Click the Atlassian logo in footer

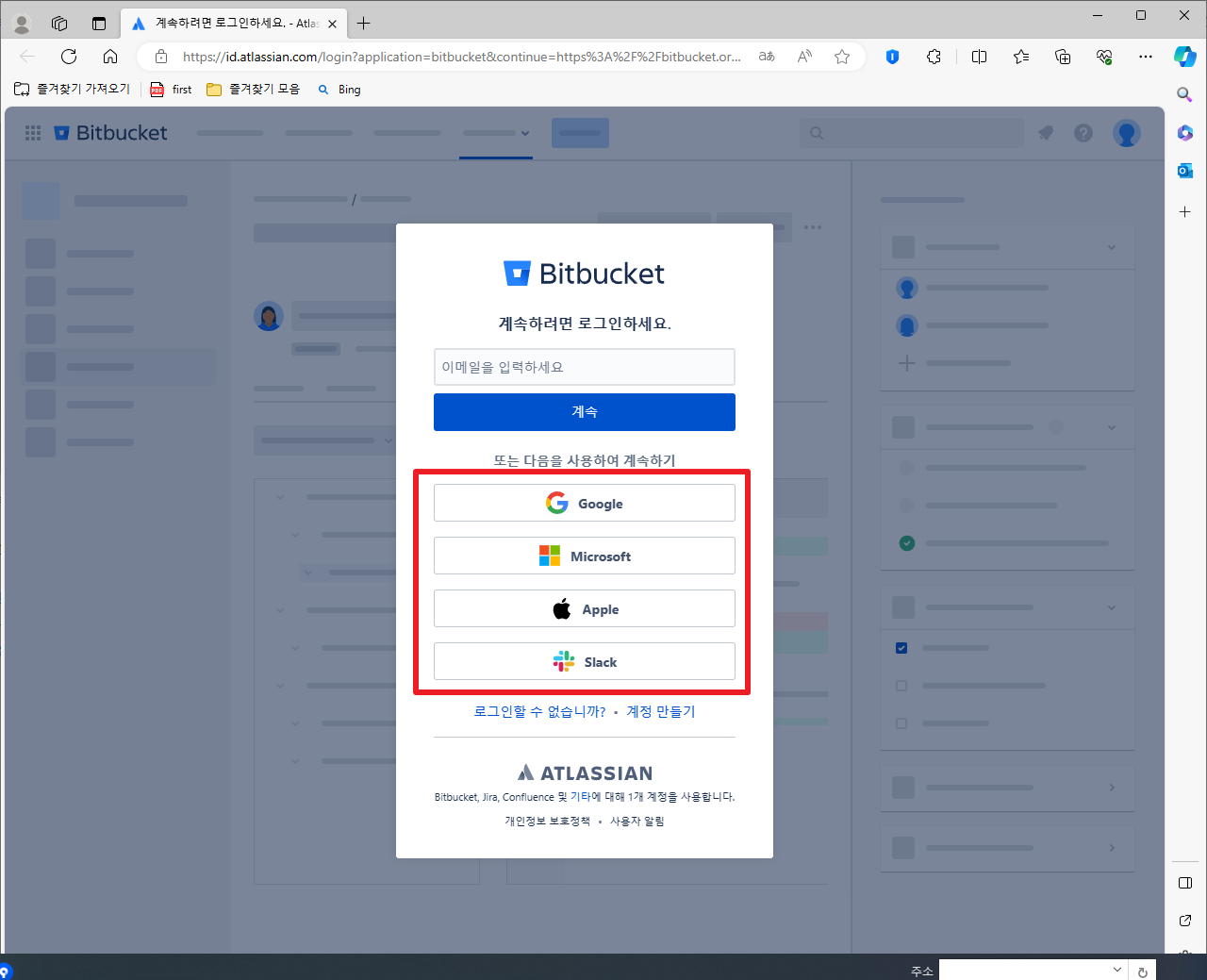[585, 772]
